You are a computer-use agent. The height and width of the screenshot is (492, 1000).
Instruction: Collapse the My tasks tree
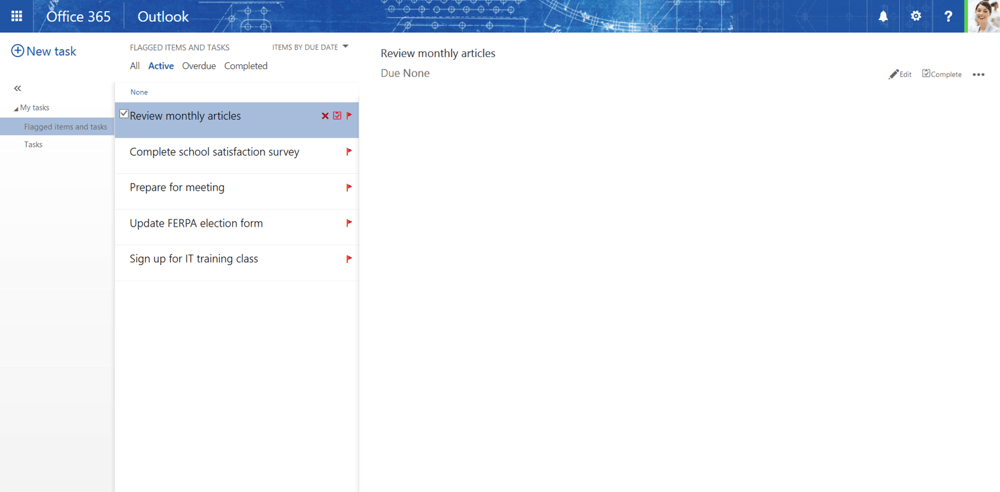16,108
